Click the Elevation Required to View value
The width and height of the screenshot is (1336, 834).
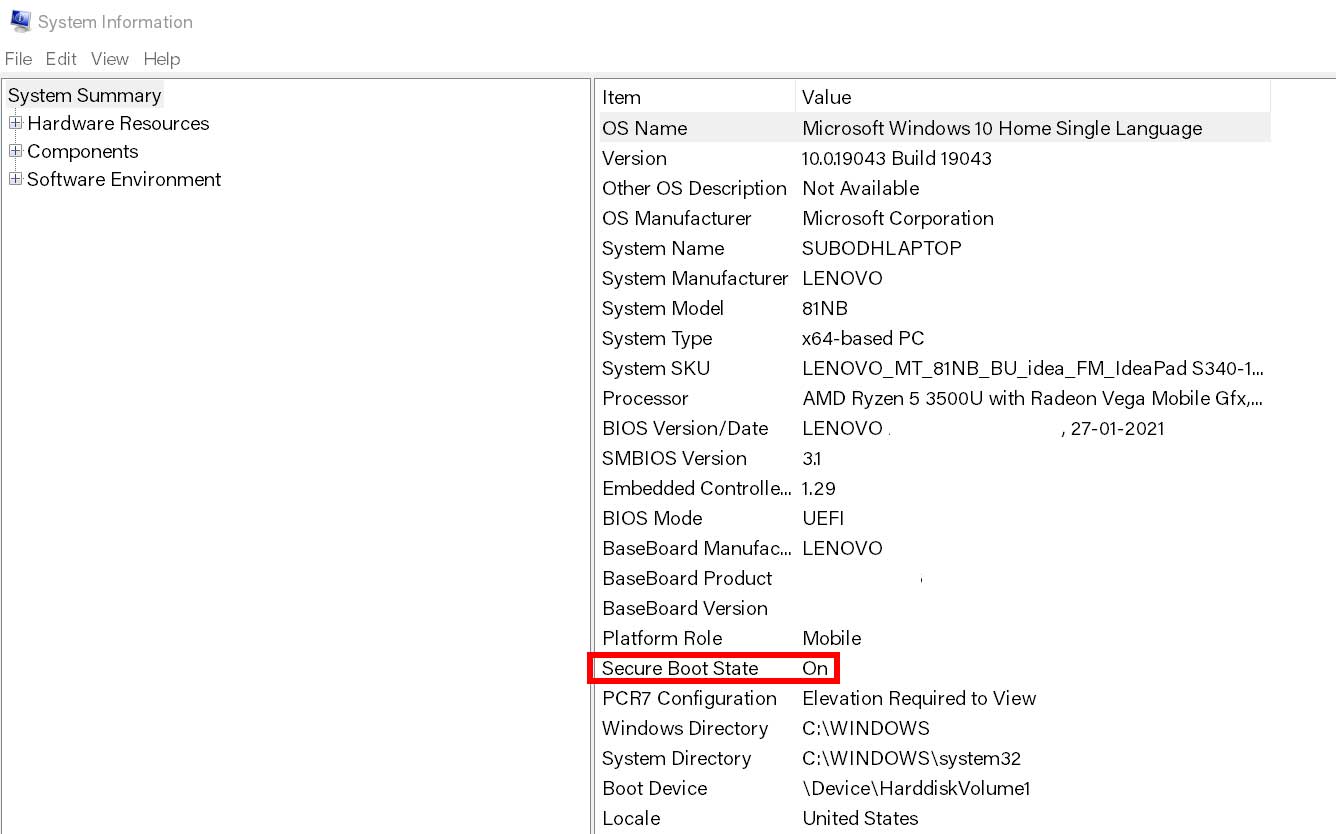point(919,698)
